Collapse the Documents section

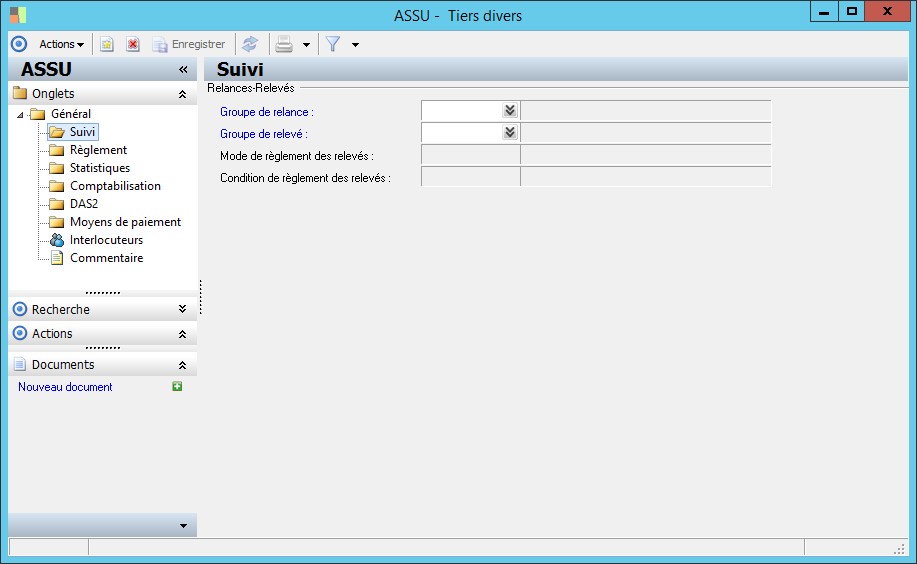pyautogui.click(x=182, y=365)
